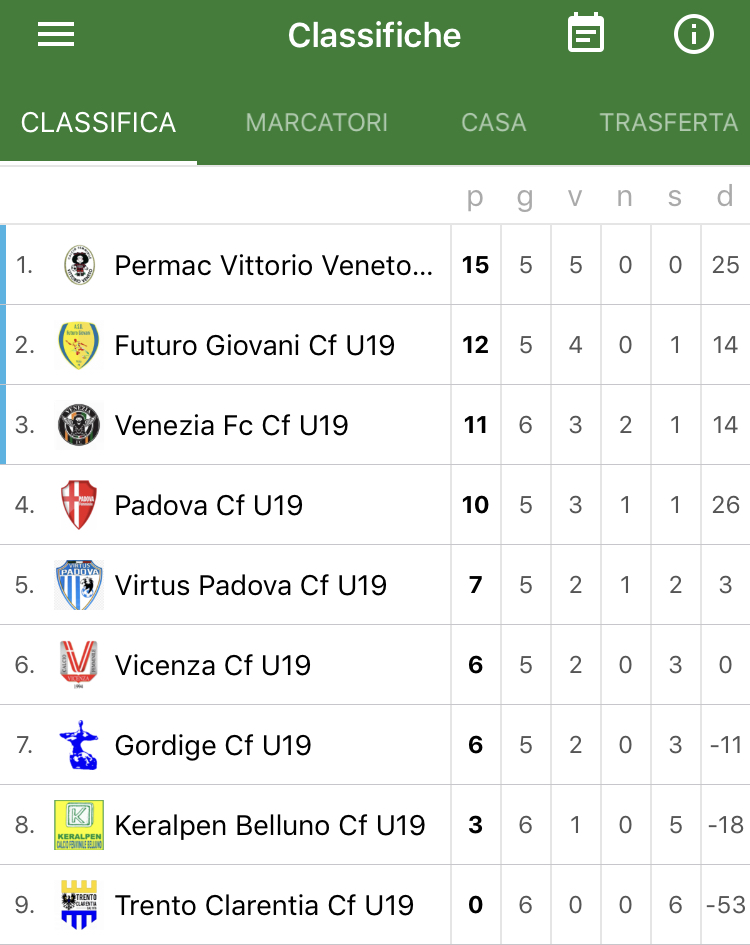The height and width of the screenshot is (945, 750).
Task: Switch to the MARCATORI tab
Action: tap(317, 122)
